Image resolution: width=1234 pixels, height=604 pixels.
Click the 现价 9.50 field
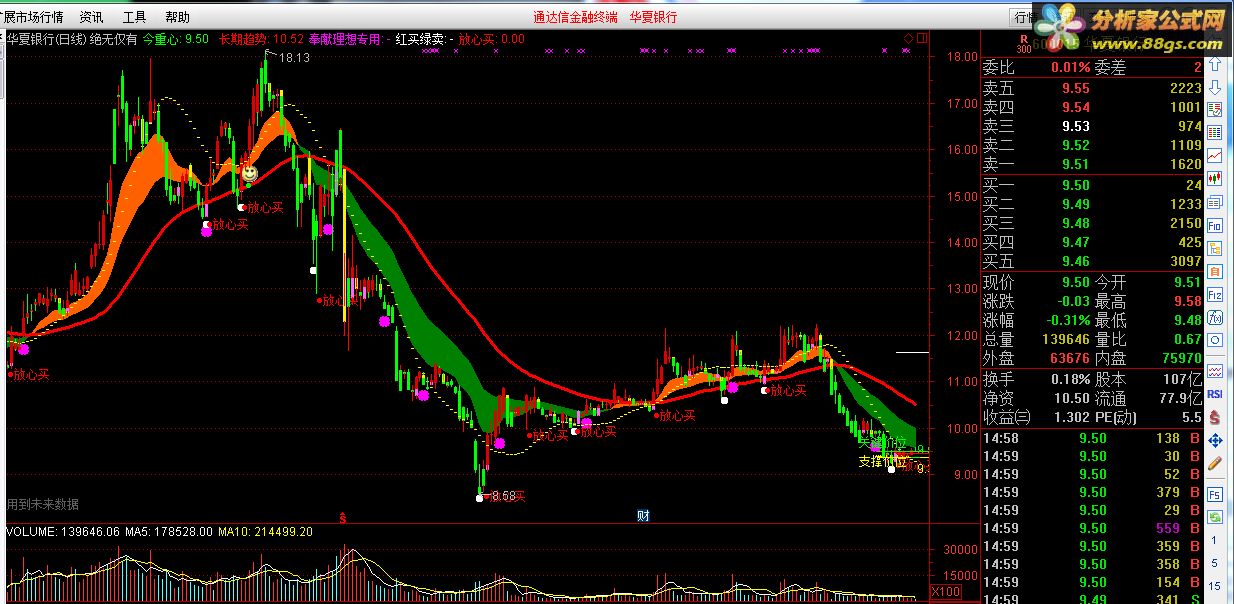[1036, 283]
